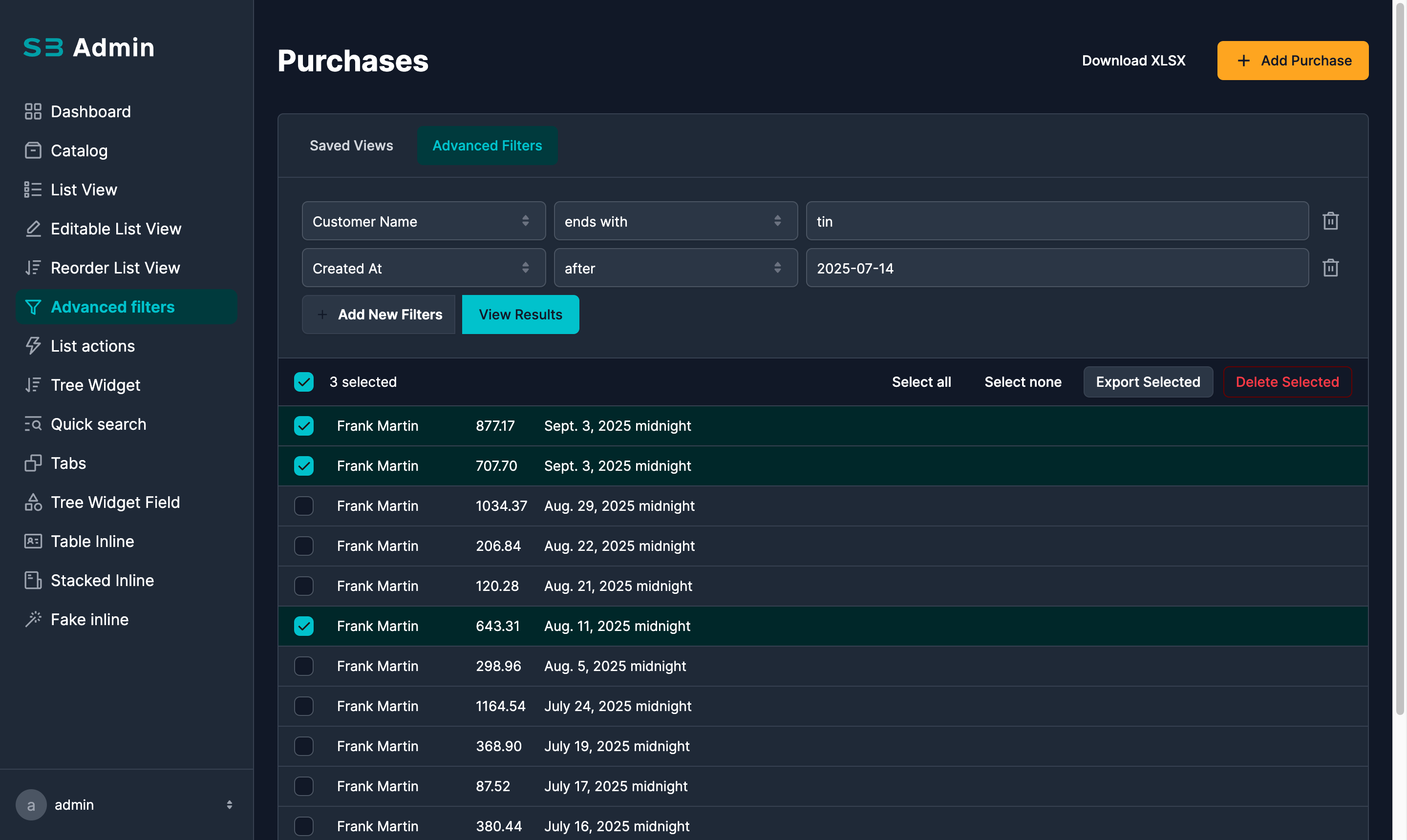The image size is (1407, 840).
Task: Uncheck the 877.17 Frank Martin row
Action: pyautogui.click(x=303, y=426)
